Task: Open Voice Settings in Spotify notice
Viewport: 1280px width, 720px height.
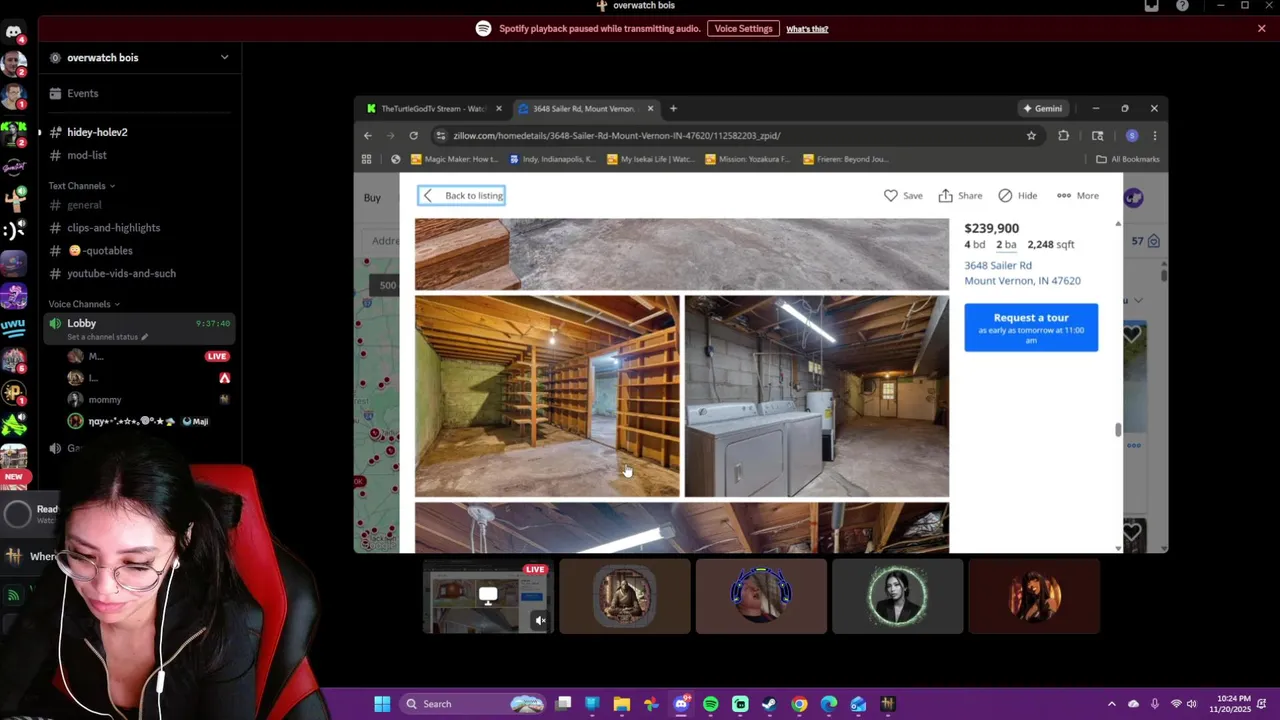Action: coord(743,29)
